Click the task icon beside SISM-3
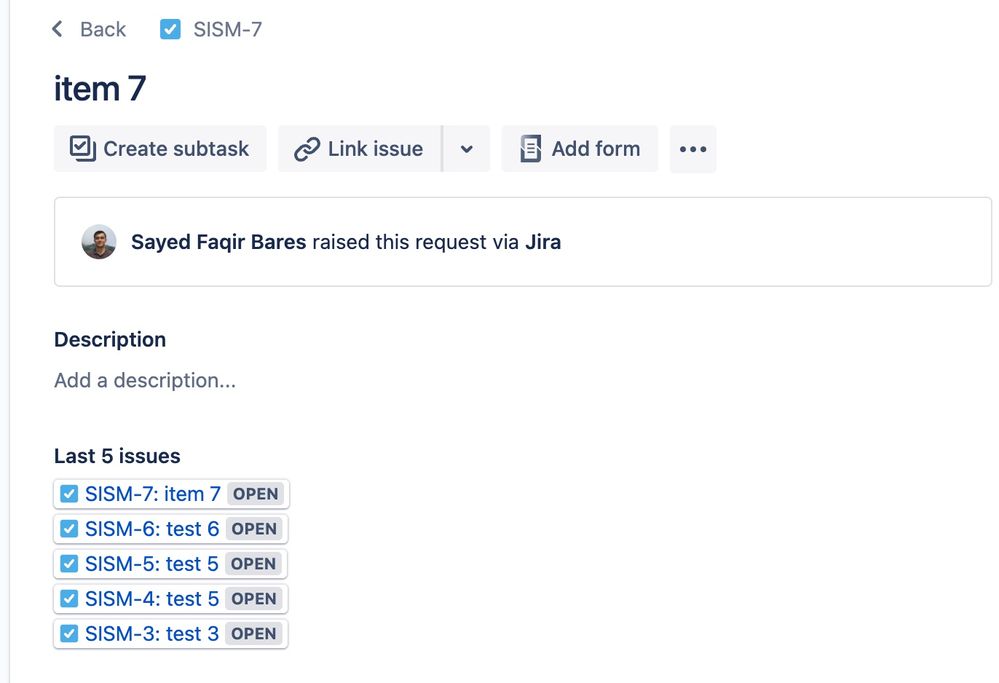Screen dimensions: 999x683 69,634
